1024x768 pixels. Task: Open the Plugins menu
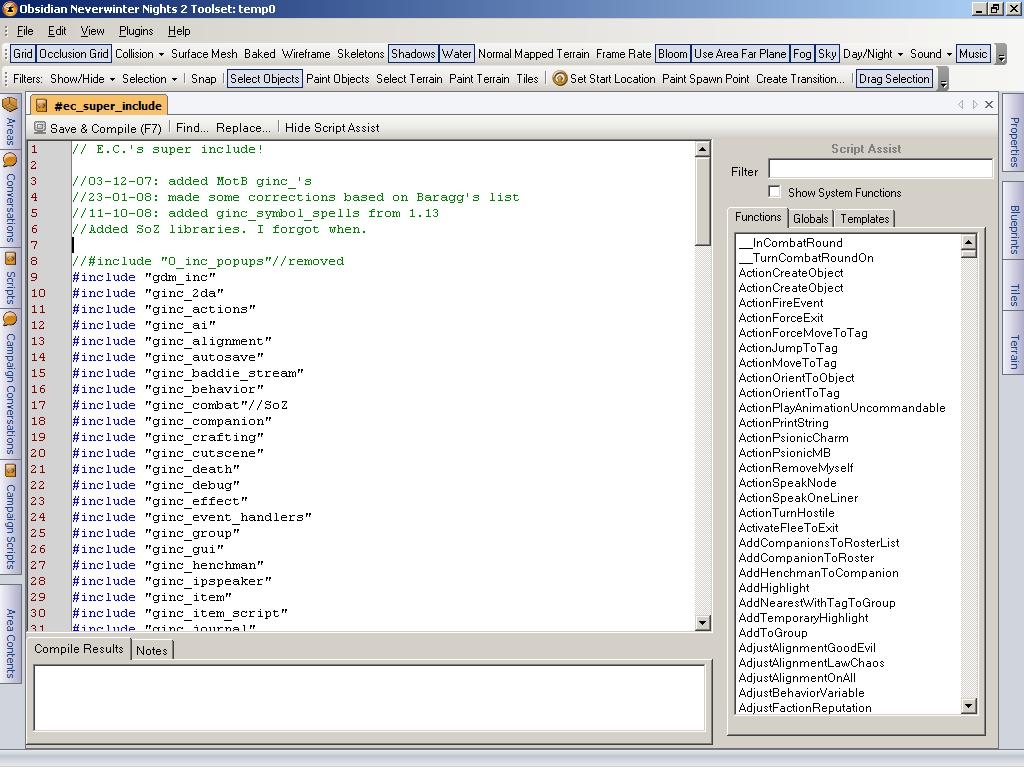(136, 31)
